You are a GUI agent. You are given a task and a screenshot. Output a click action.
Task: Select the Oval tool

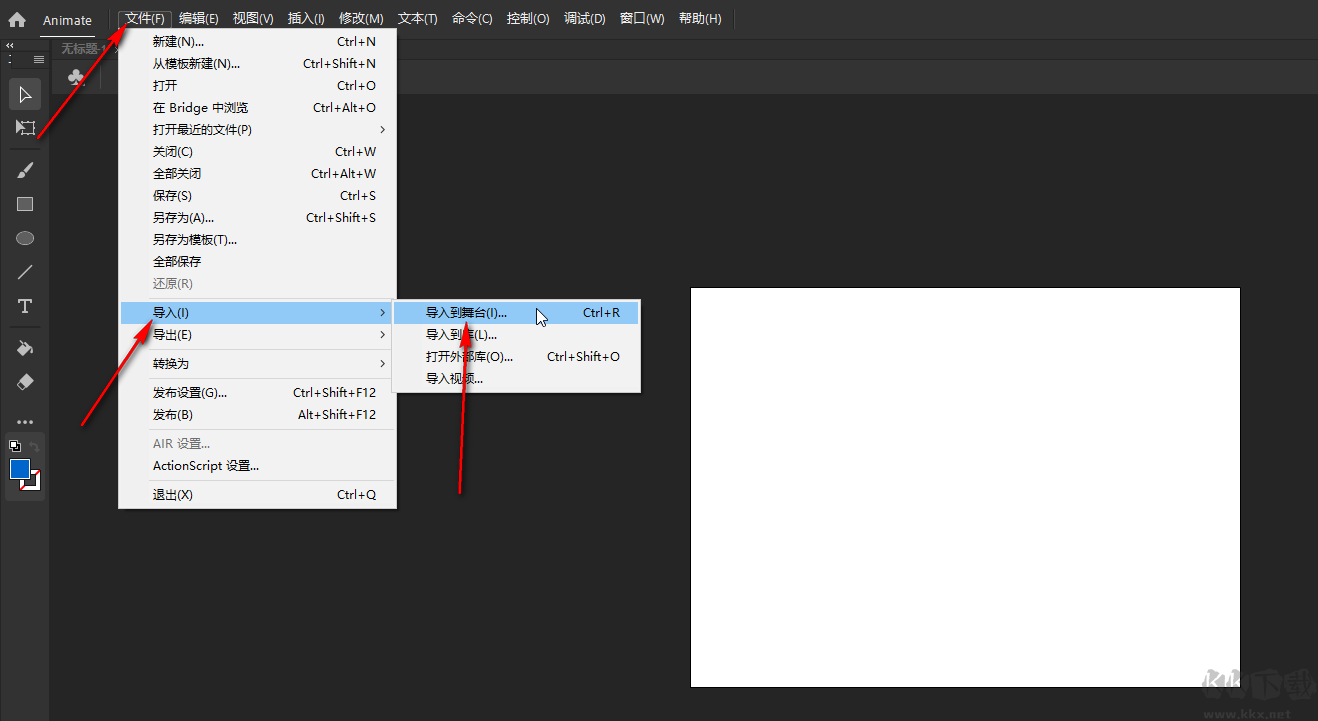pyautogui.click(x=25, y=238)
